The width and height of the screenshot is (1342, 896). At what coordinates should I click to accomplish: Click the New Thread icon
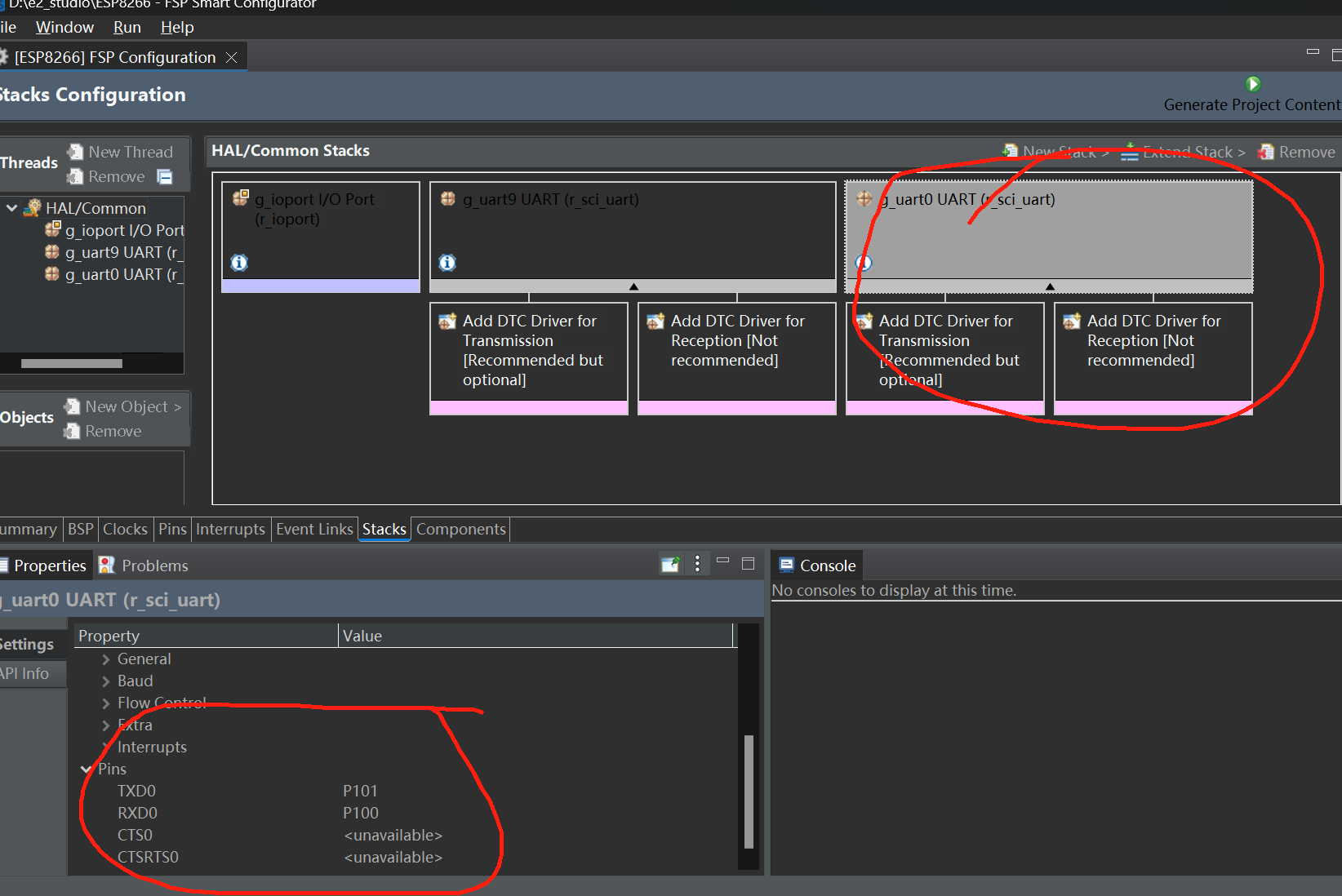click(x=76, y=152)
